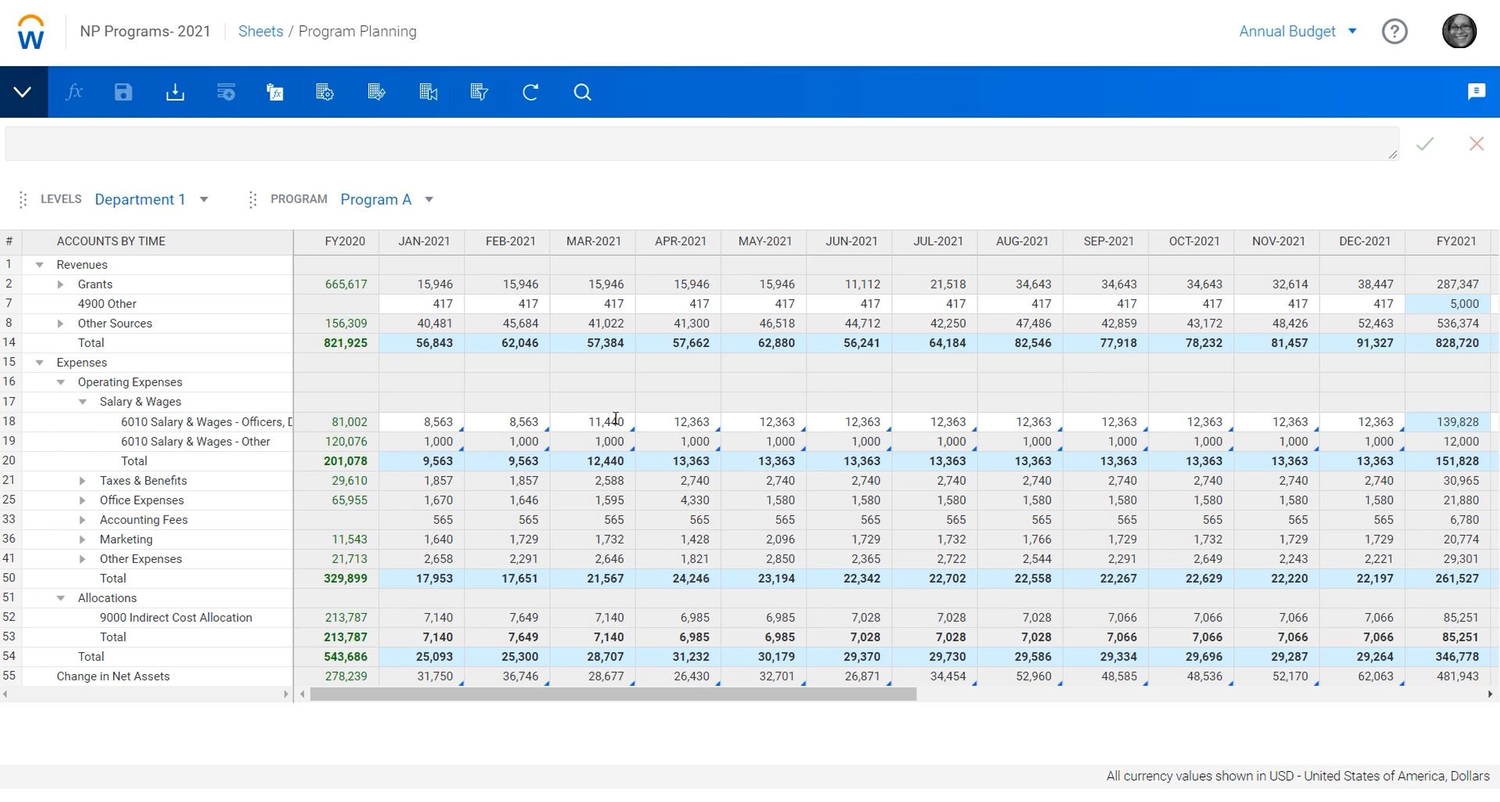Open Search using the magnifier icon

582,92
